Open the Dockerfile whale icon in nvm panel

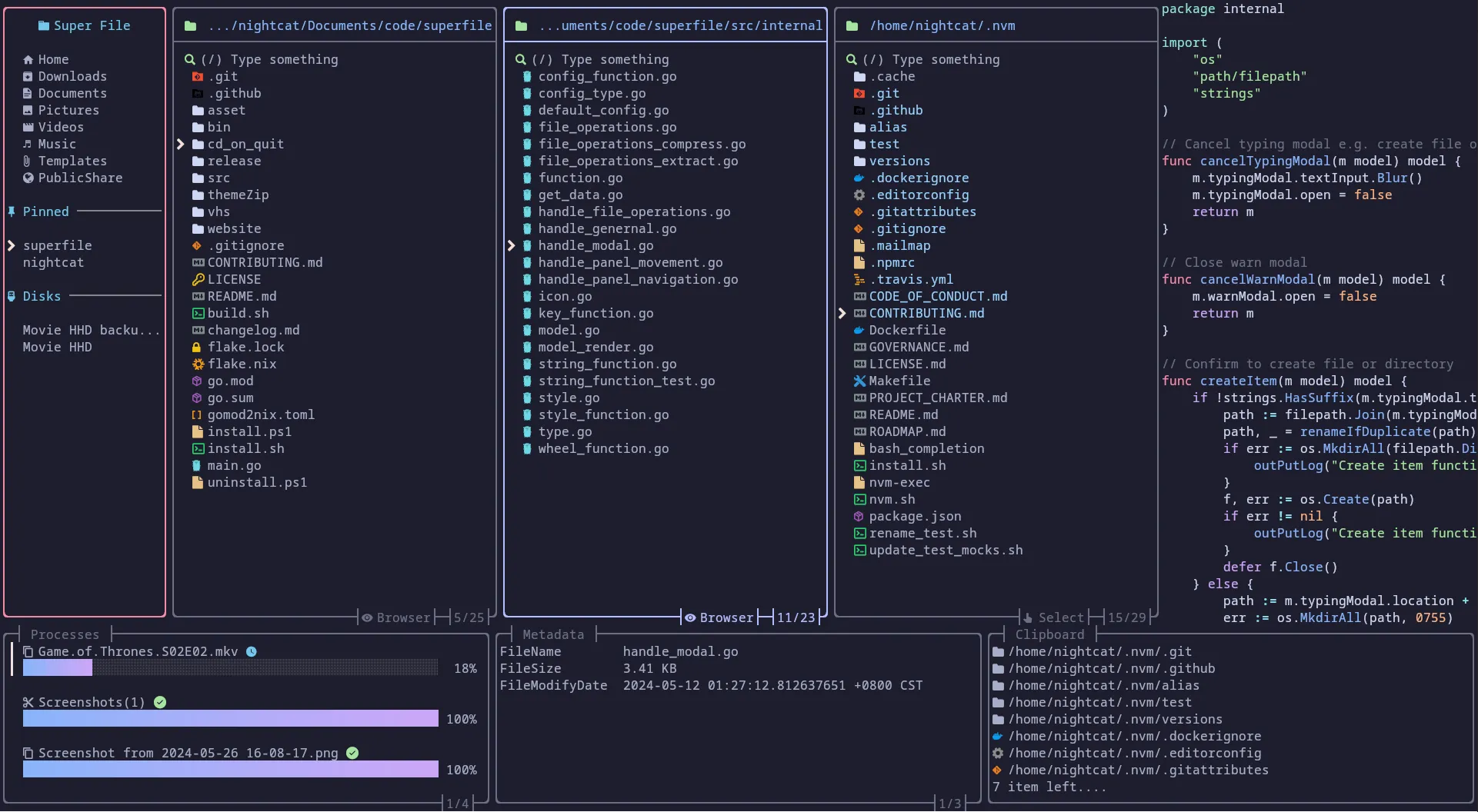[x=859, y=330]
